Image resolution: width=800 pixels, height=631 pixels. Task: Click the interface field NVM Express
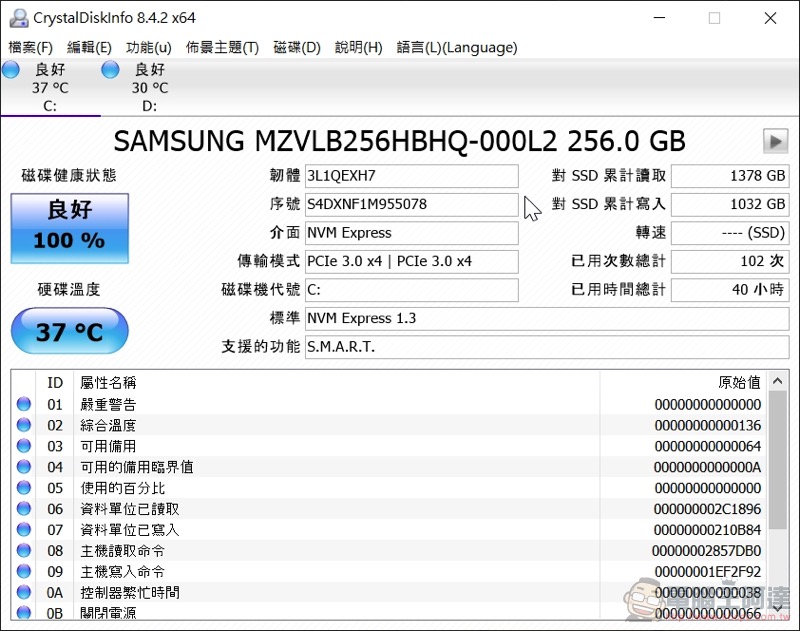coord(412,233)
